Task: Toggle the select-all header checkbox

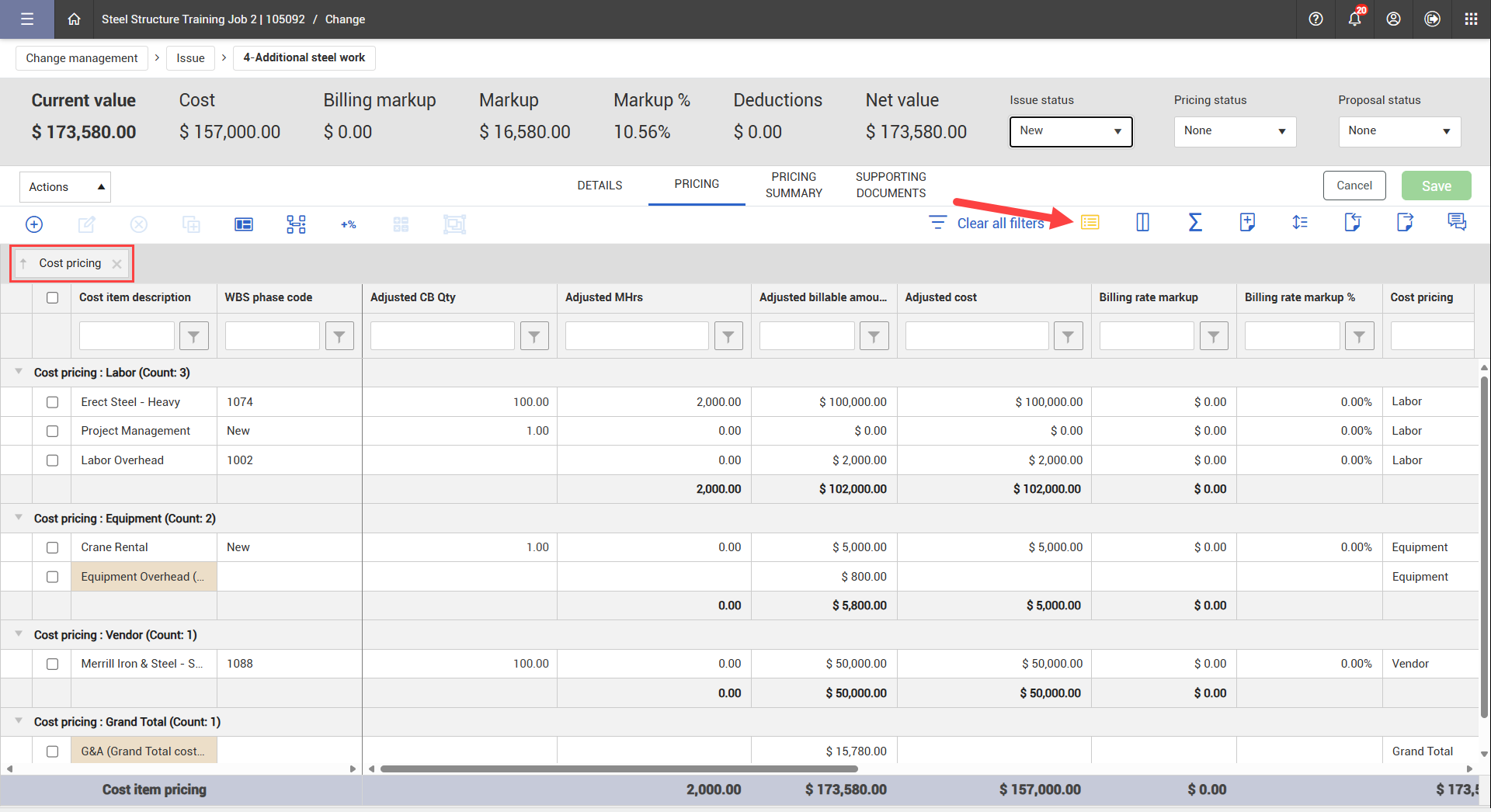Action: [x=52, y=297]
